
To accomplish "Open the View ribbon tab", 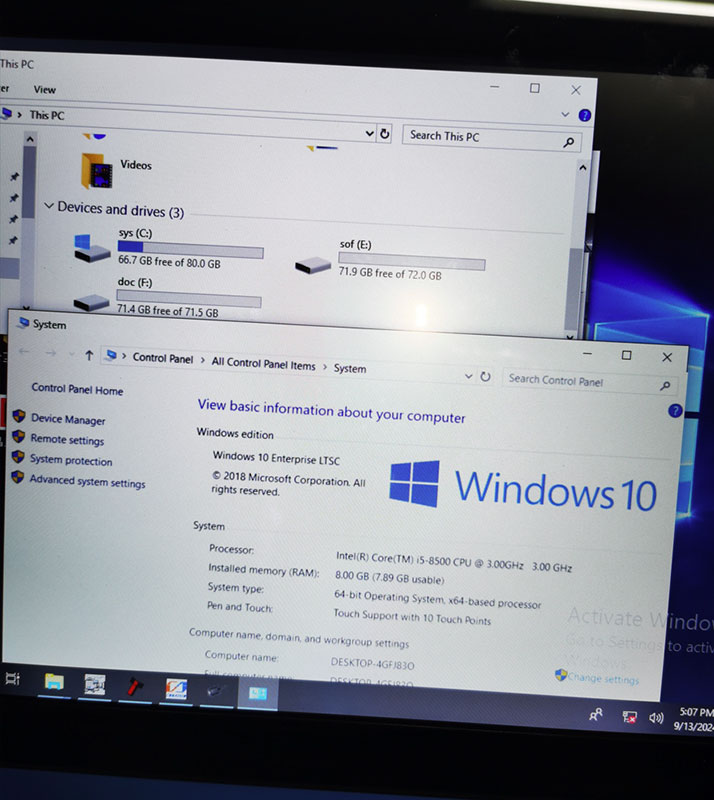I will click(45, 90).
